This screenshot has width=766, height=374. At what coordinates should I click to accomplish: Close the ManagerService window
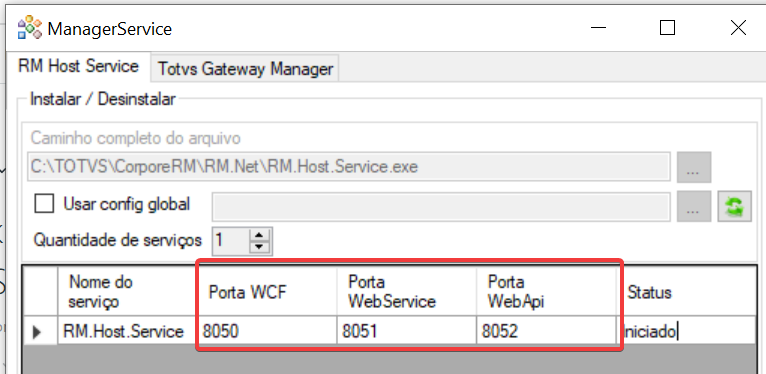(x=738, y=28)
